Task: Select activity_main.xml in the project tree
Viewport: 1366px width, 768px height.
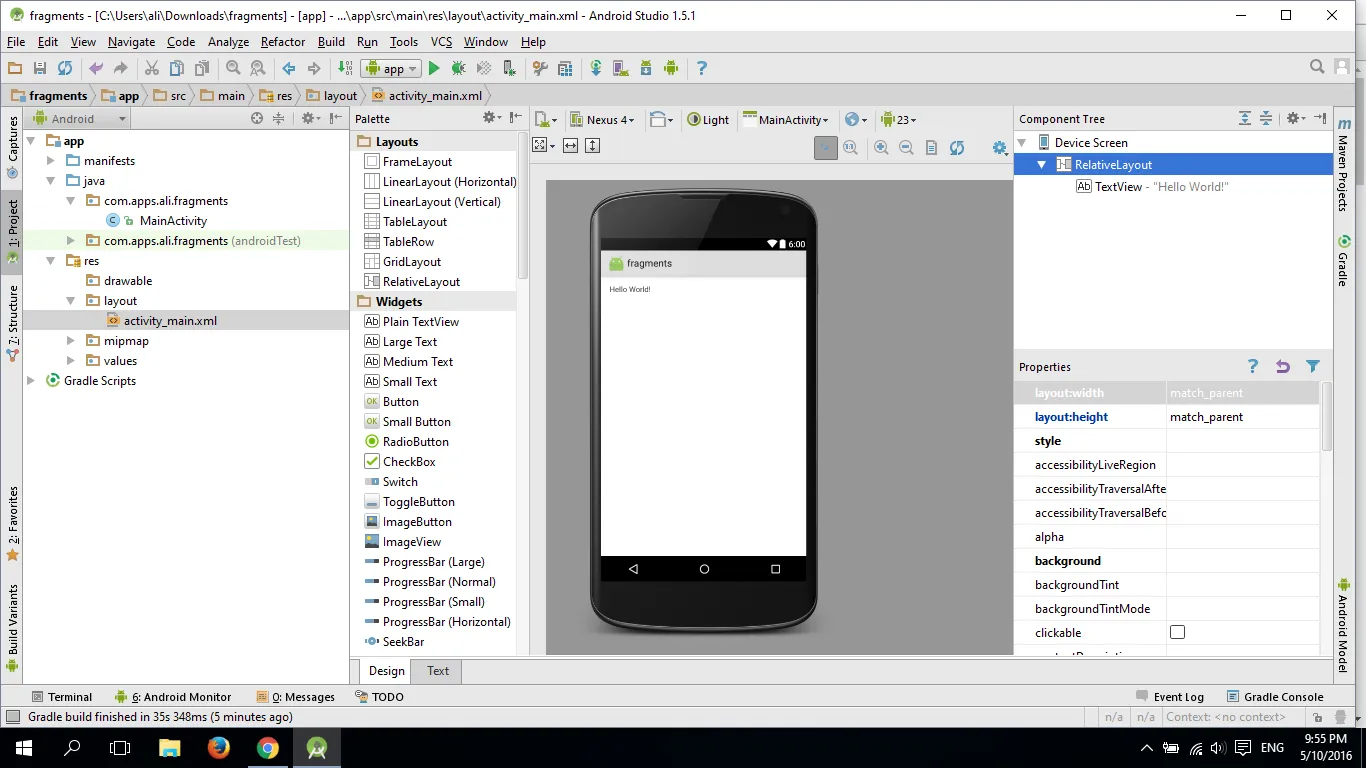Action: [x=170, y=321]
